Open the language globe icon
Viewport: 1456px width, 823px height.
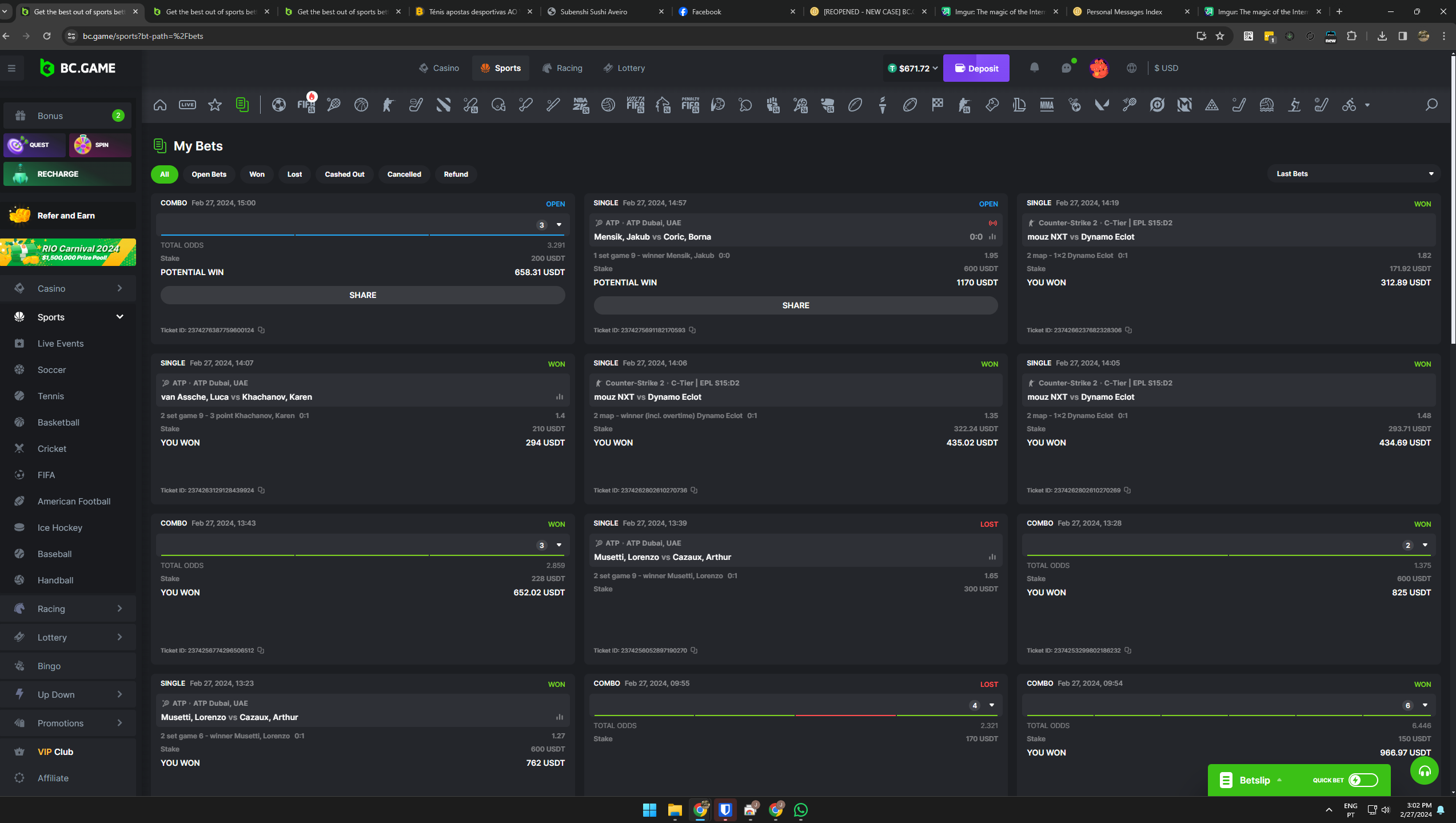point(1131,68)
